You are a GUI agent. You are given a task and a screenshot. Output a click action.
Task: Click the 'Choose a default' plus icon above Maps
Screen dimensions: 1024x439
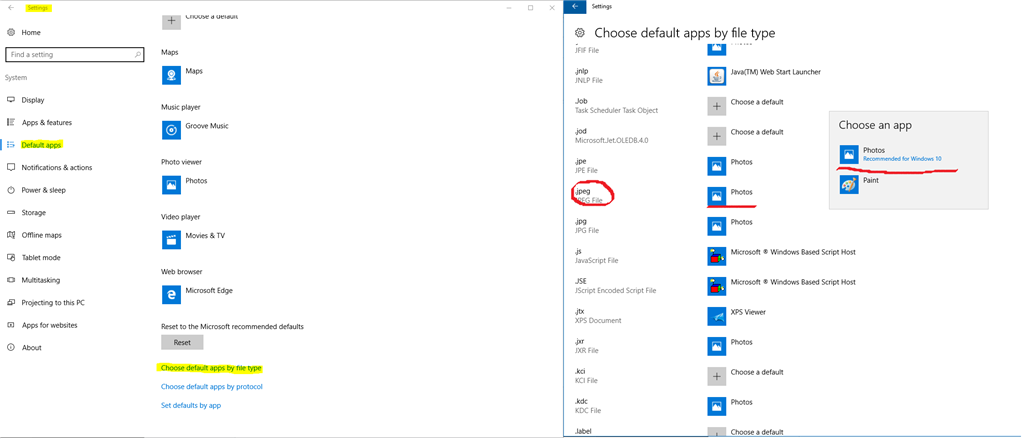[x=171, y=20]
